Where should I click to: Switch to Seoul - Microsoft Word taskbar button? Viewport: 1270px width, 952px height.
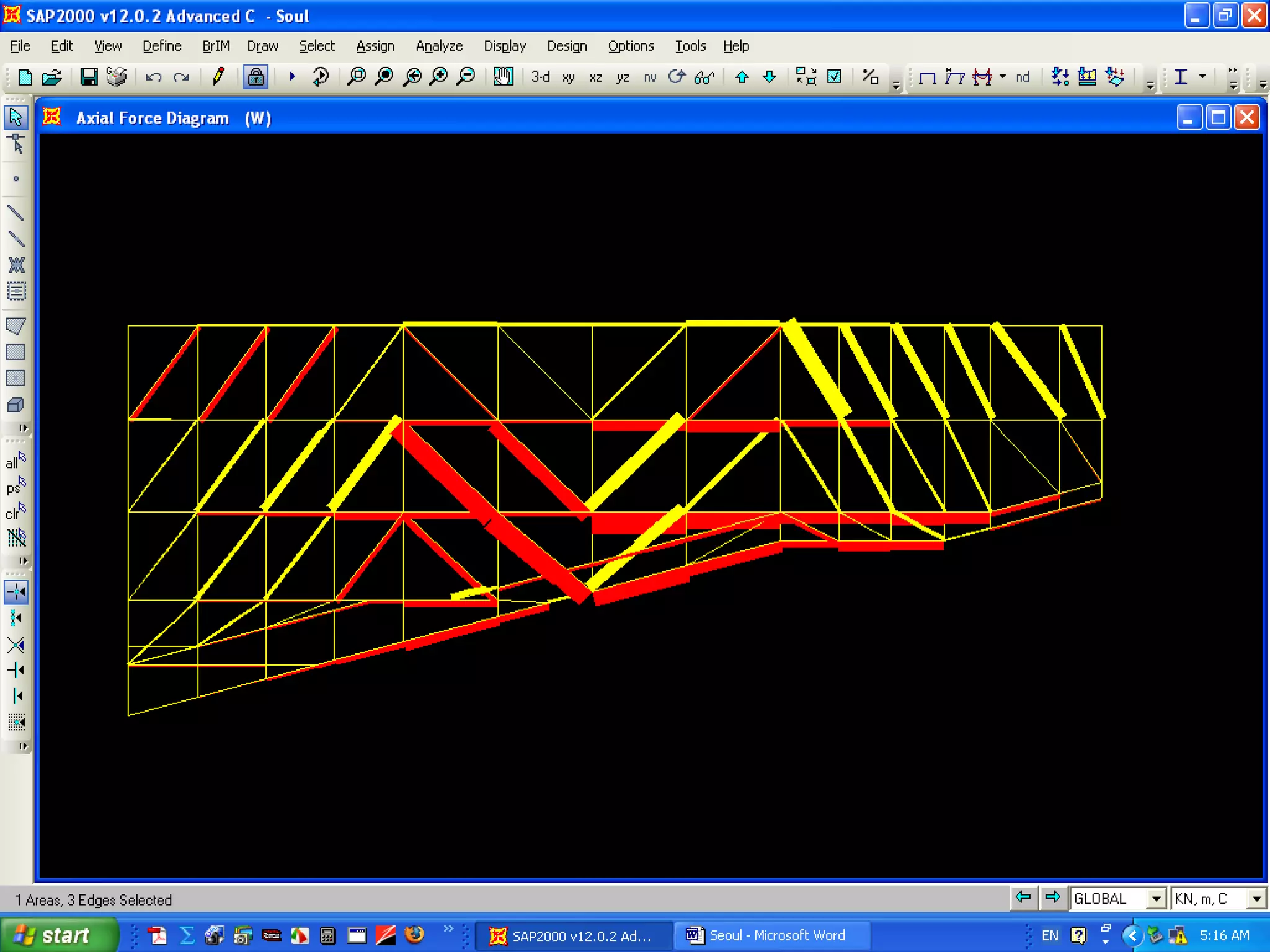(x=769, y=935)
